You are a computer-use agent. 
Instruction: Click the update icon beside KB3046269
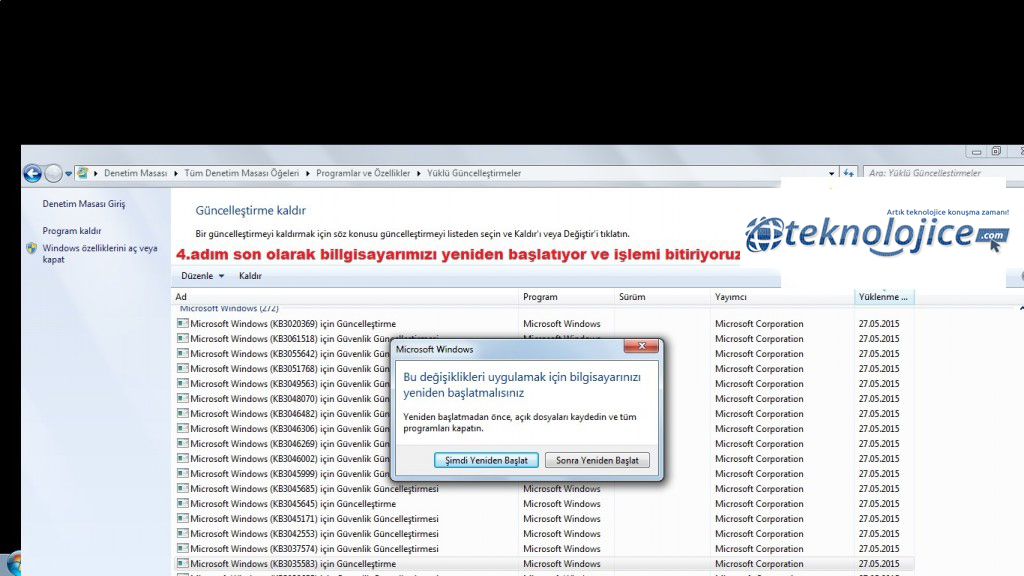click(x=183, y=443)
